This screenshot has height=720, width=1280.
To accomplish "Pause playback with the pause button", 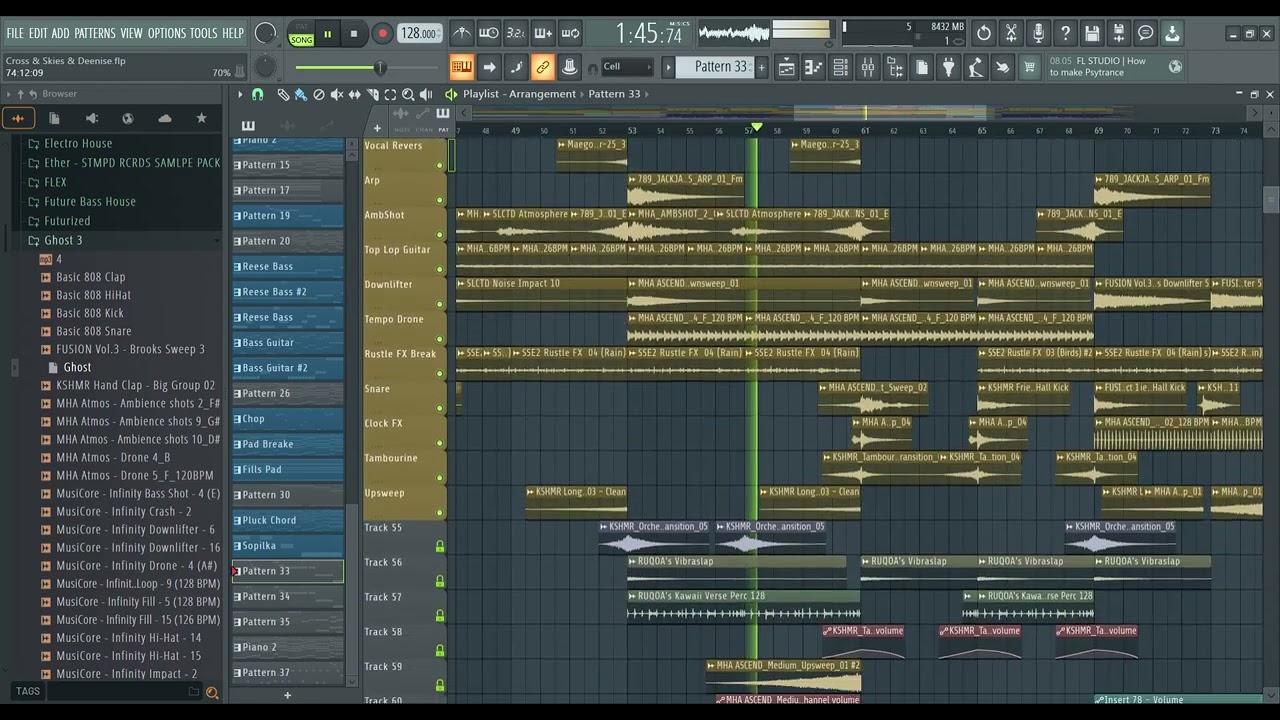I will click(327, 34).
